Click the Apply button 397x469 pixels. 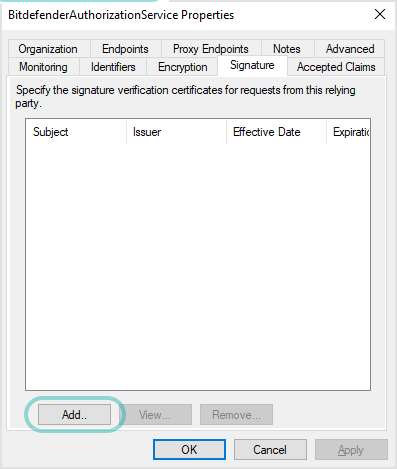click(x=351, y=450)
